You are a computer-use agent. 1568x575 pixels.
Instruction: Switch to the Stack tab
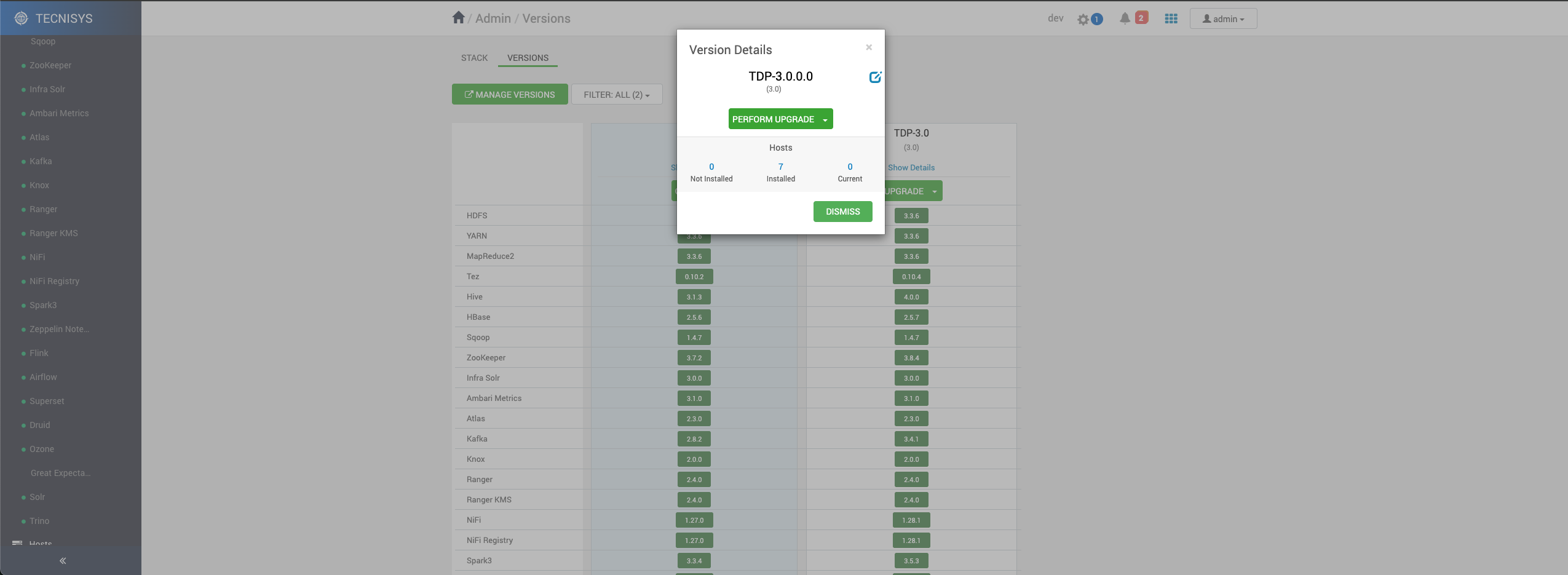[474, 58]
